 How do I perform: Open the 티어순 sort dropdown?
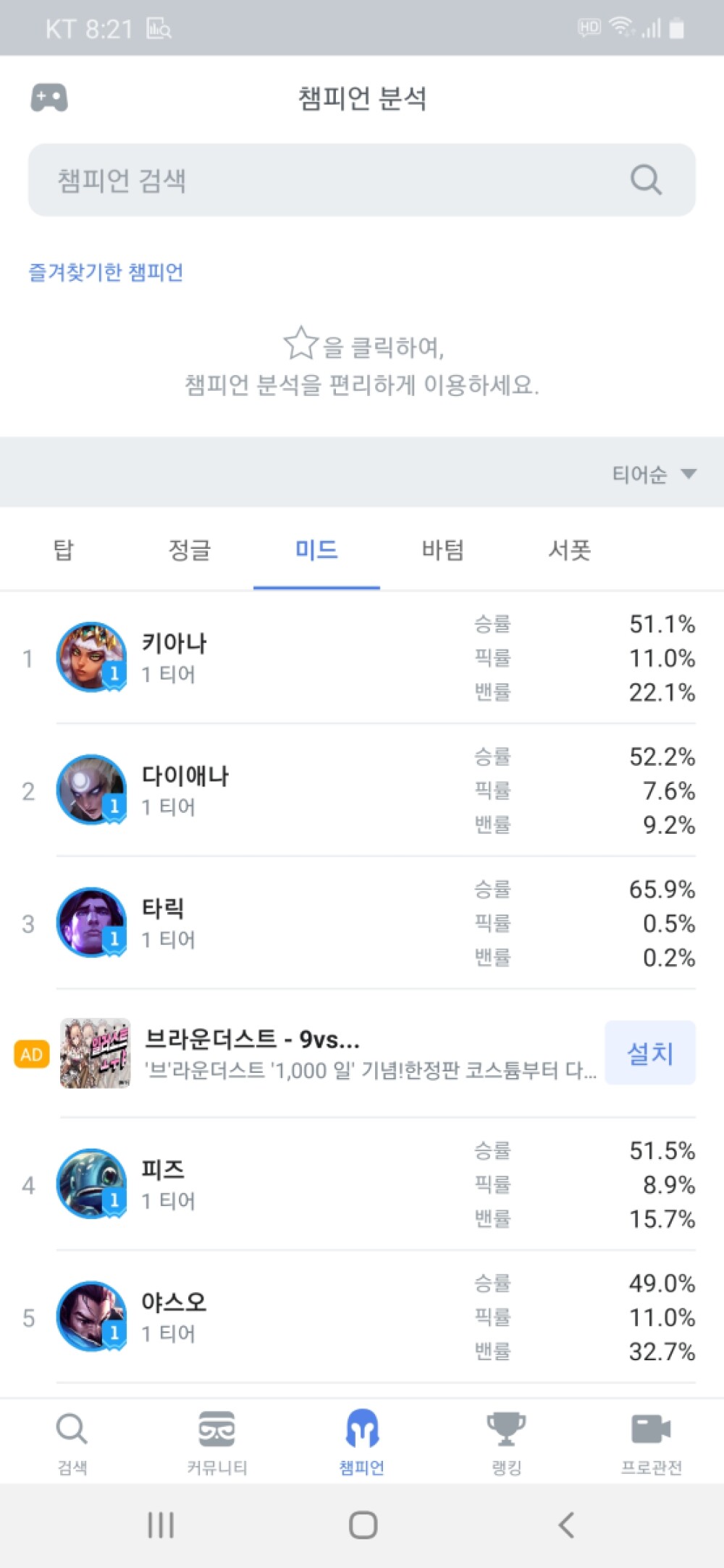(x=654, y=474)
